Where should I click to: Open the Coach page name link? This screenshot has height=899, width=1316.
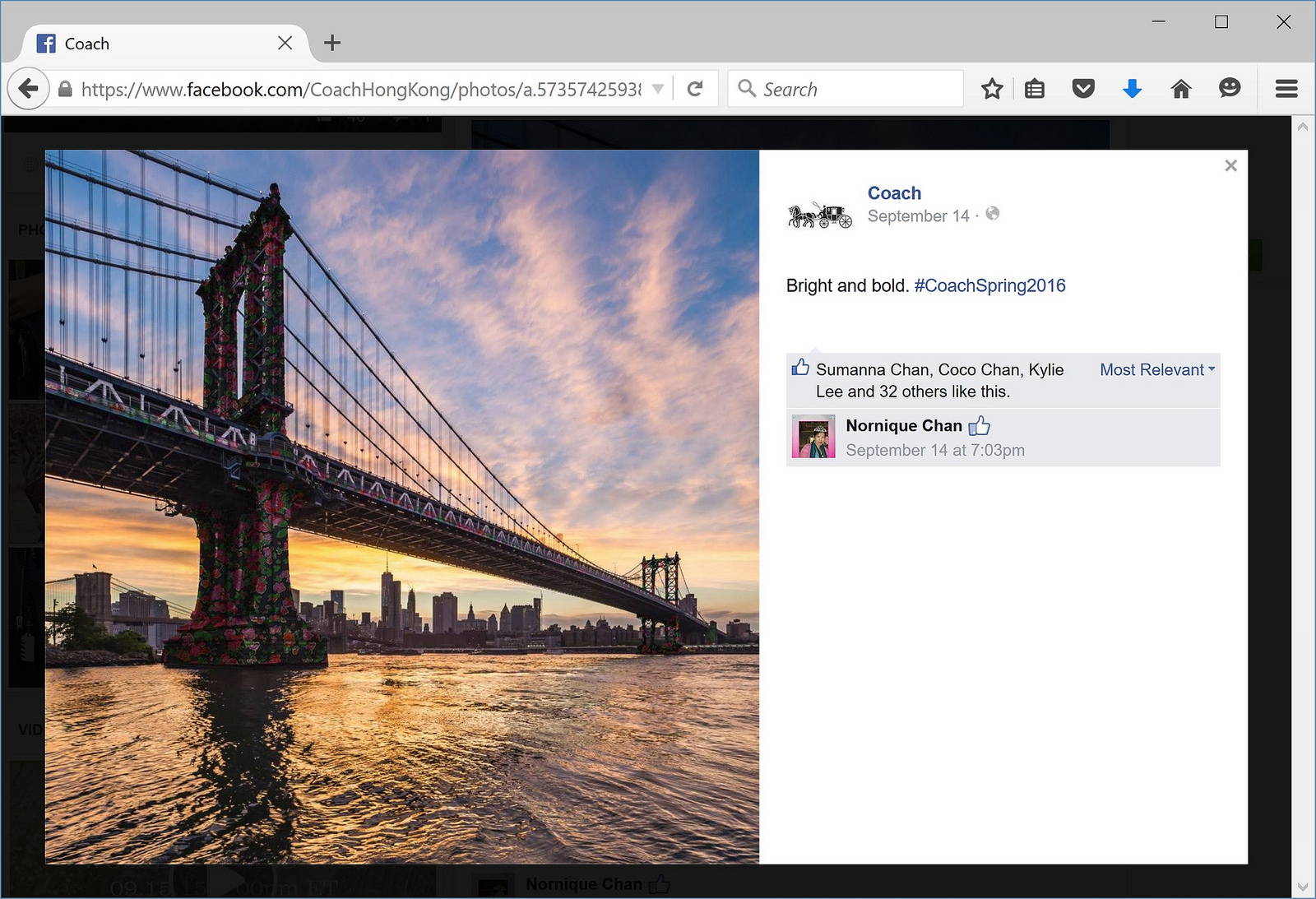pyautogui.click(x=894, y=193)
